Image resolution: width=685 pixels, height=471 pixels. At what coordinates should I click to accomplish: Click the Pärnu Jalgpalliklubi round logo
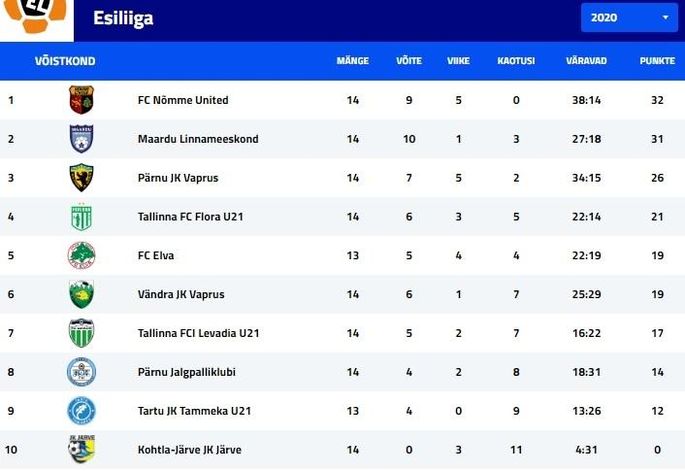[x=81, y=372]
